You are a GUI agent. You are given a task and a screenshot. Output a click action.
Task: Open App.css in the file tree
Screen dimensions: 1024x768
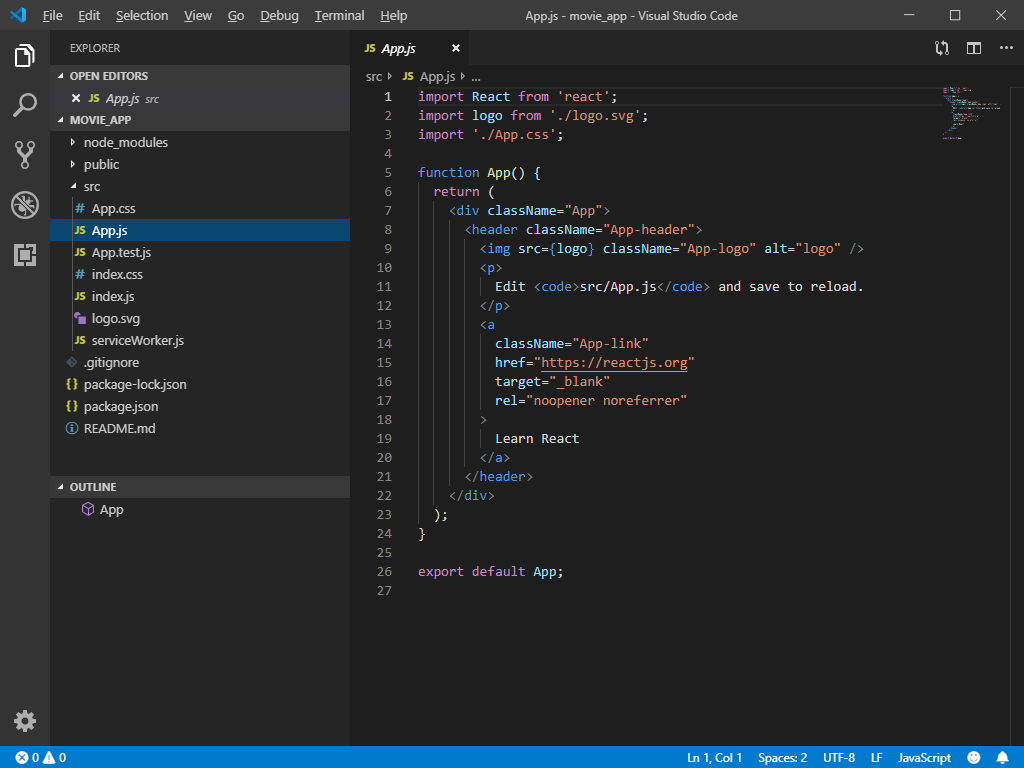(200, 208)
